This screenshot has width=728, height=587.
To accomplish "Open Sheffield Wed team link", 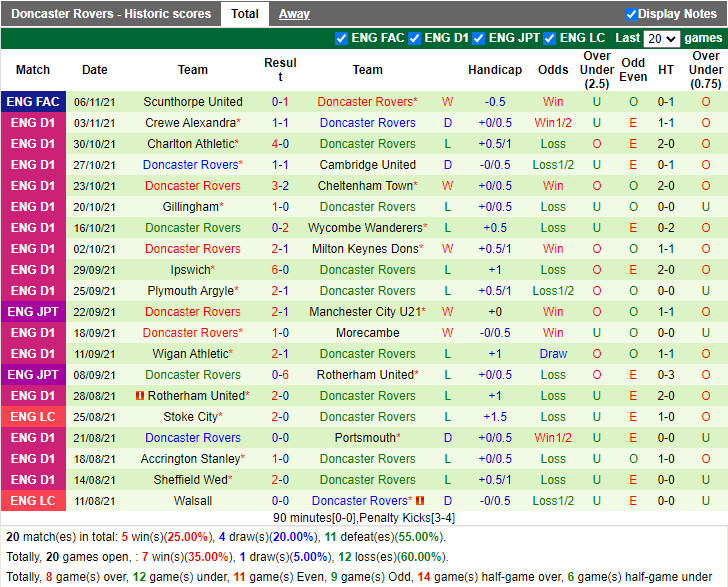I will 190,480.
